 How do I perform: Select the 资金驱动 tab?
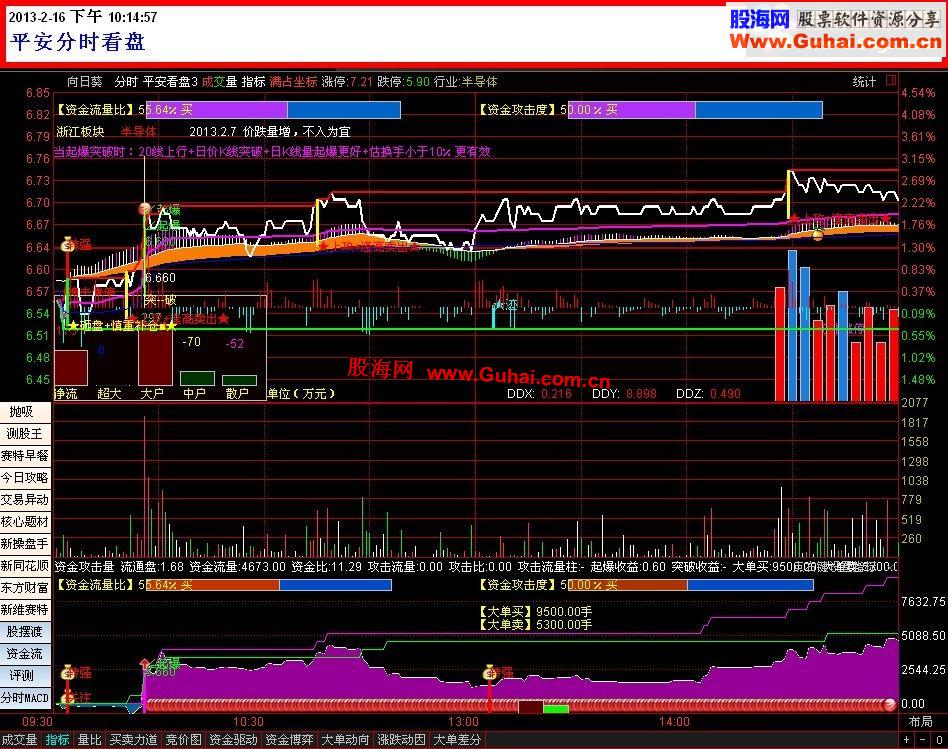point(233,740)
